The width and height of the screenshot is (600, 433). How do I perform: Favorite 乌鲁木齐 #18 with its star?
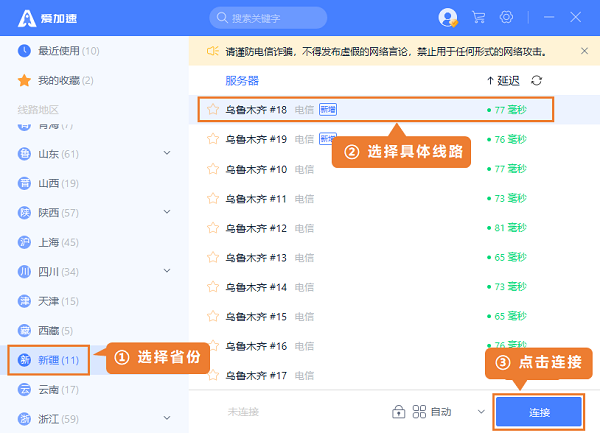coord(213,110)
